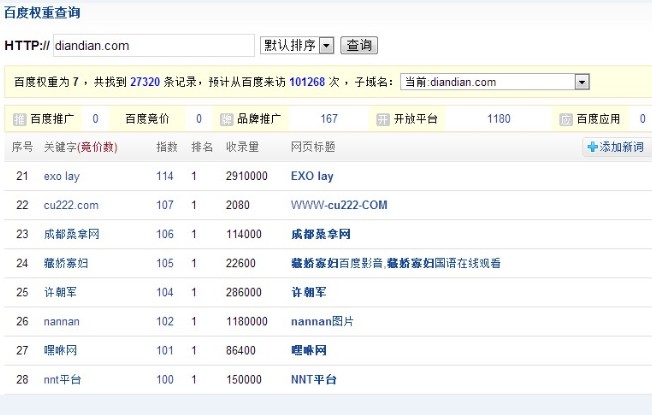Open the page title ending 国语在线观看

395,263
